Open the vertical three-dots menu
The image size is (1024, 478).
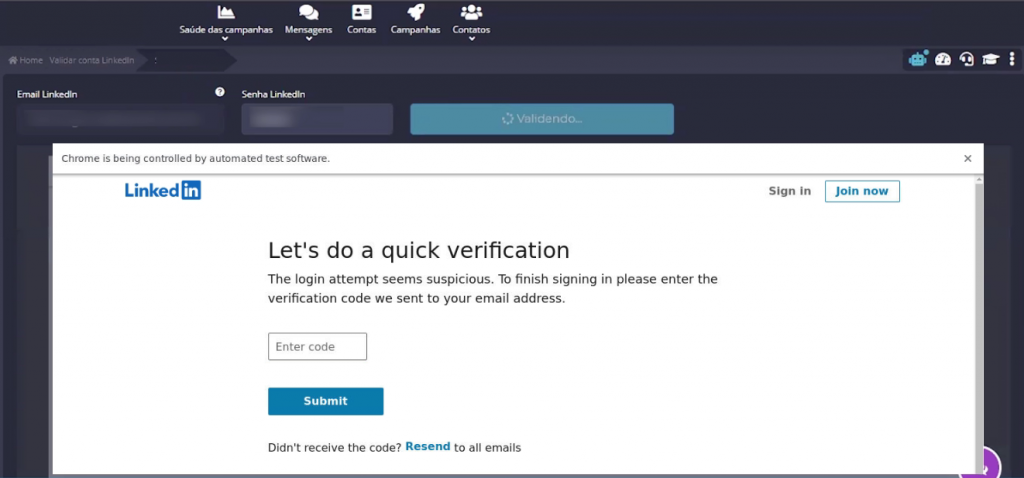1012,59
